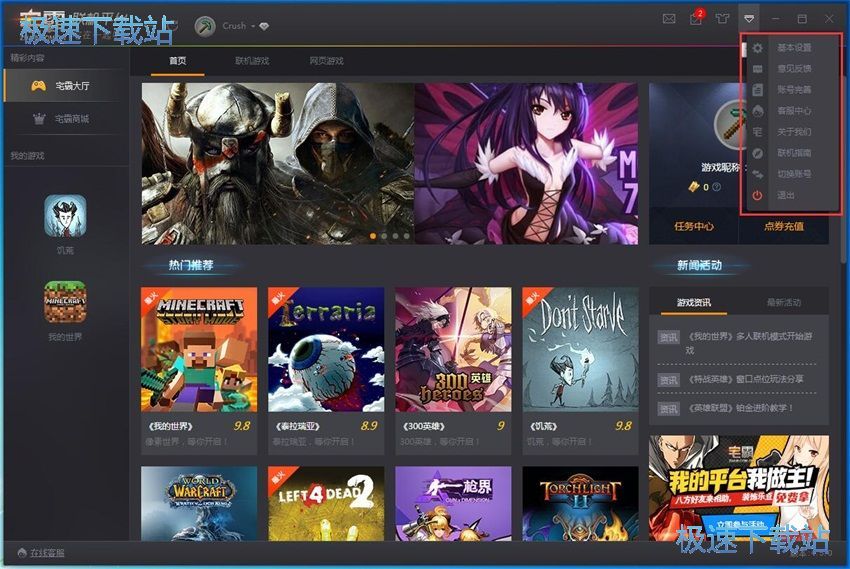The image size is (850, 569).
Task: Switch to the 最新活动 news tab
Action: click(784, 302)
